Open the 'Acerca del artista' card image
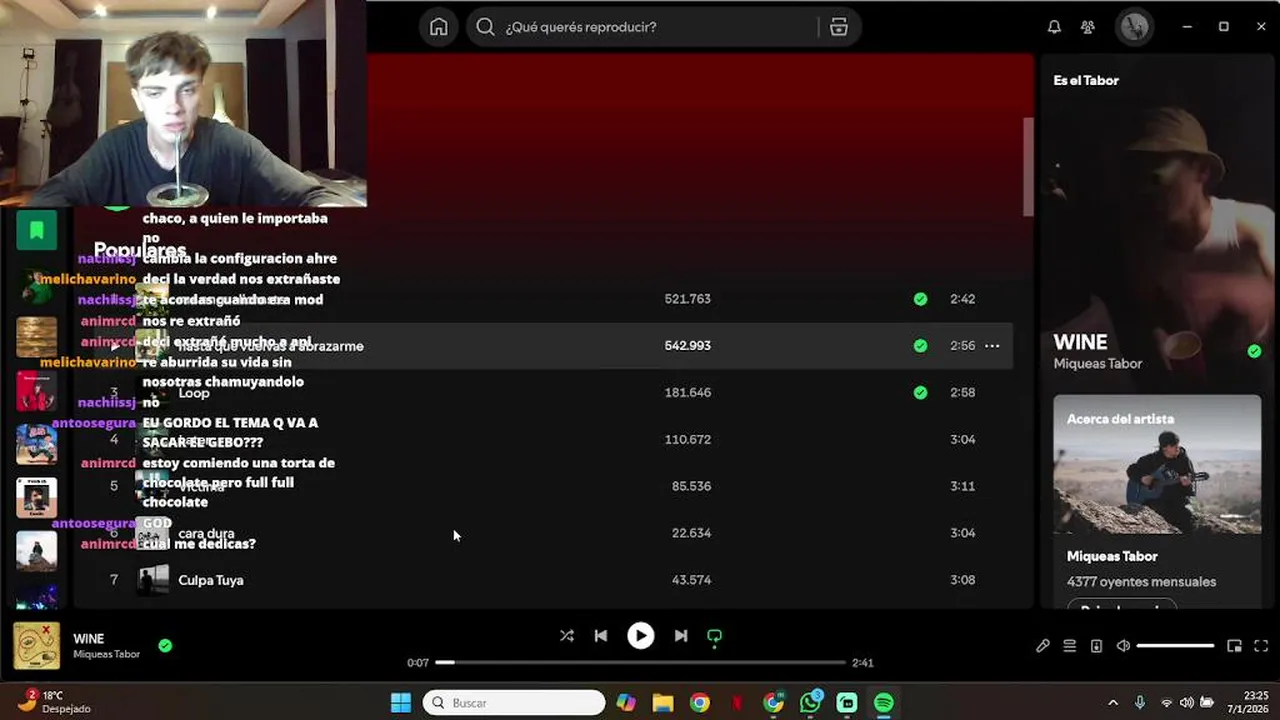 pyautogui.click(x=1157, y=465)
